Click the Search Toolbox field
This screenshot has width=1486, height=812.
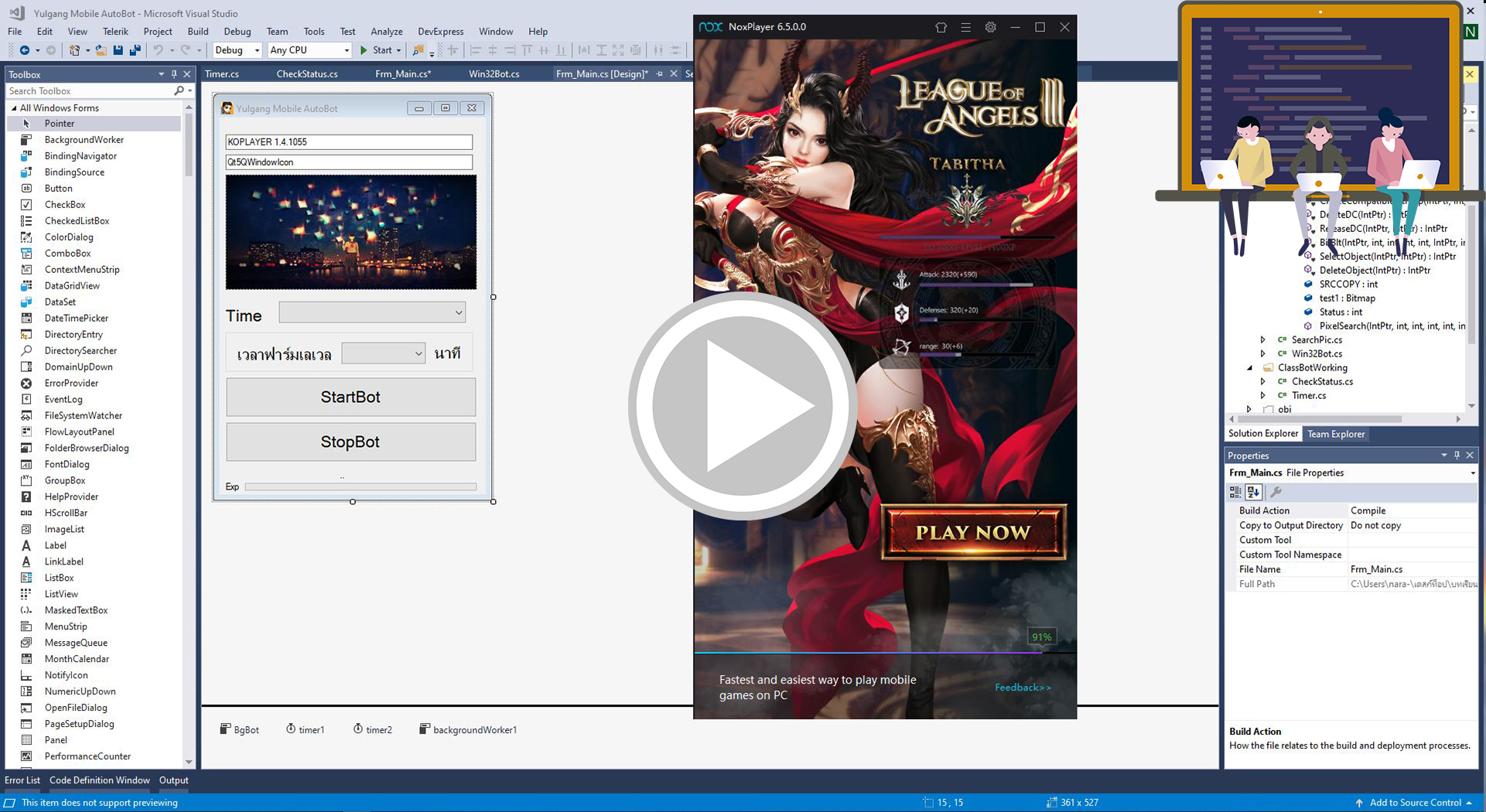90,91
